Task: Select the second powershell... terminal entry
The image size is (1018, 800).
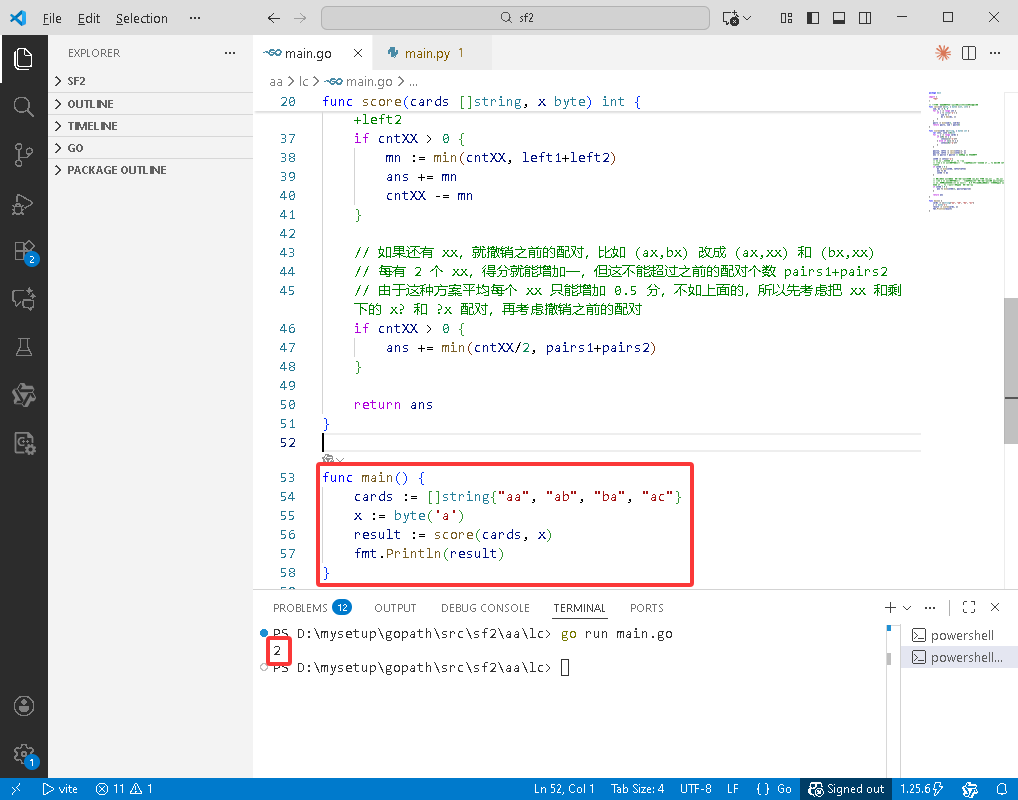Action: (x=958, y=657)
